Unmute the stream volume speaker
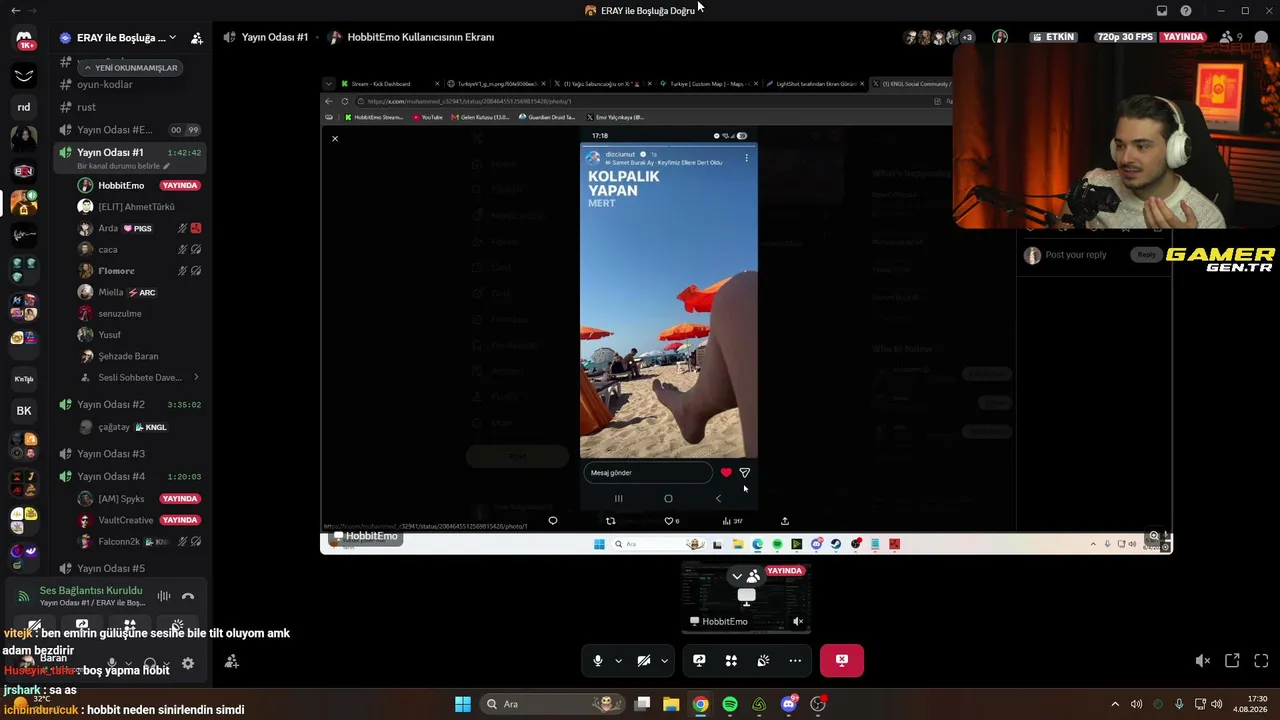The height and width of the screenshot is (720, 1280). tap(1203, 660)
